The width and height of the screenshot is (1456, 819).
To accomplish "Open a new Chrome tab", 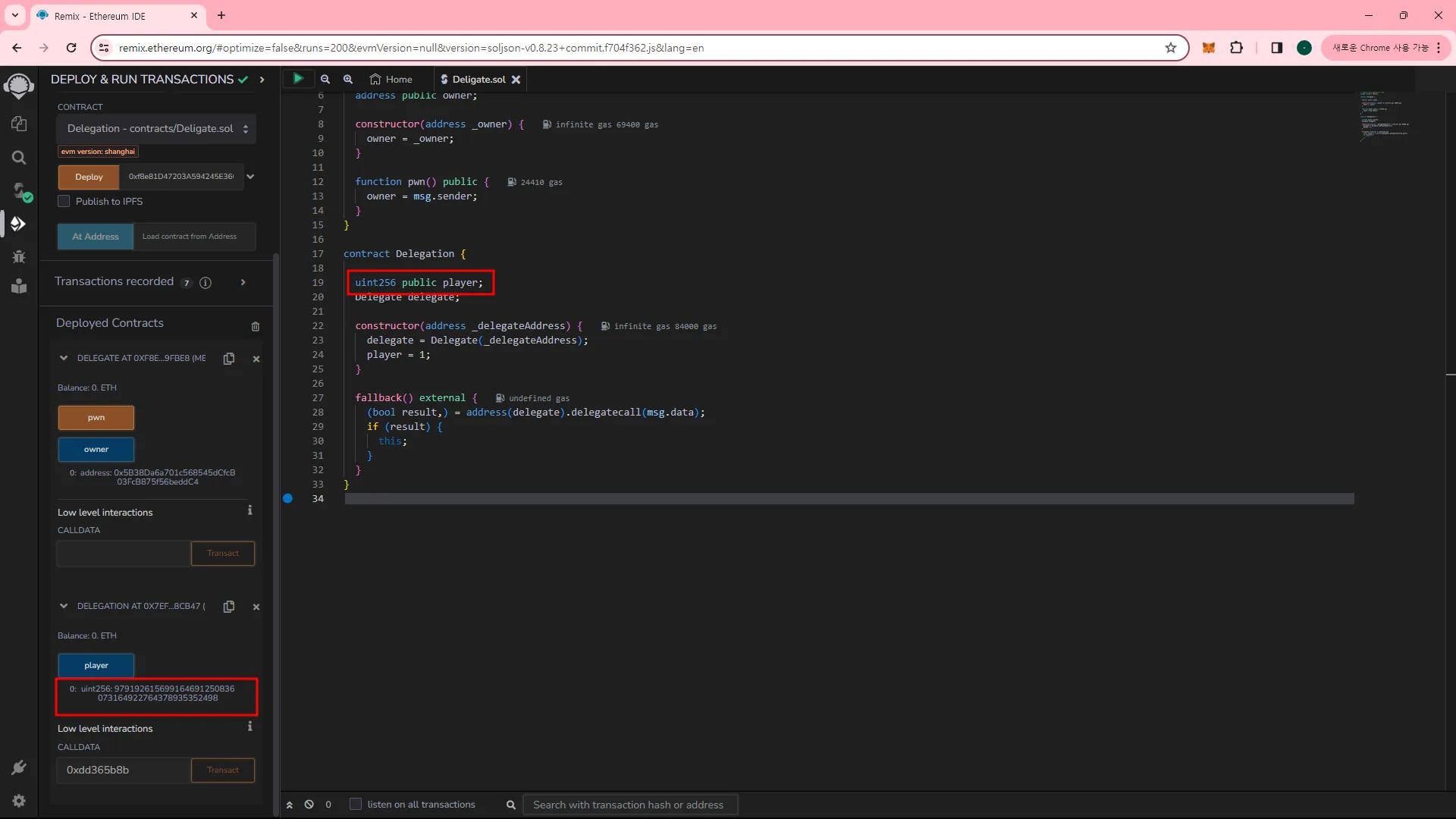I will click(221, 15).
